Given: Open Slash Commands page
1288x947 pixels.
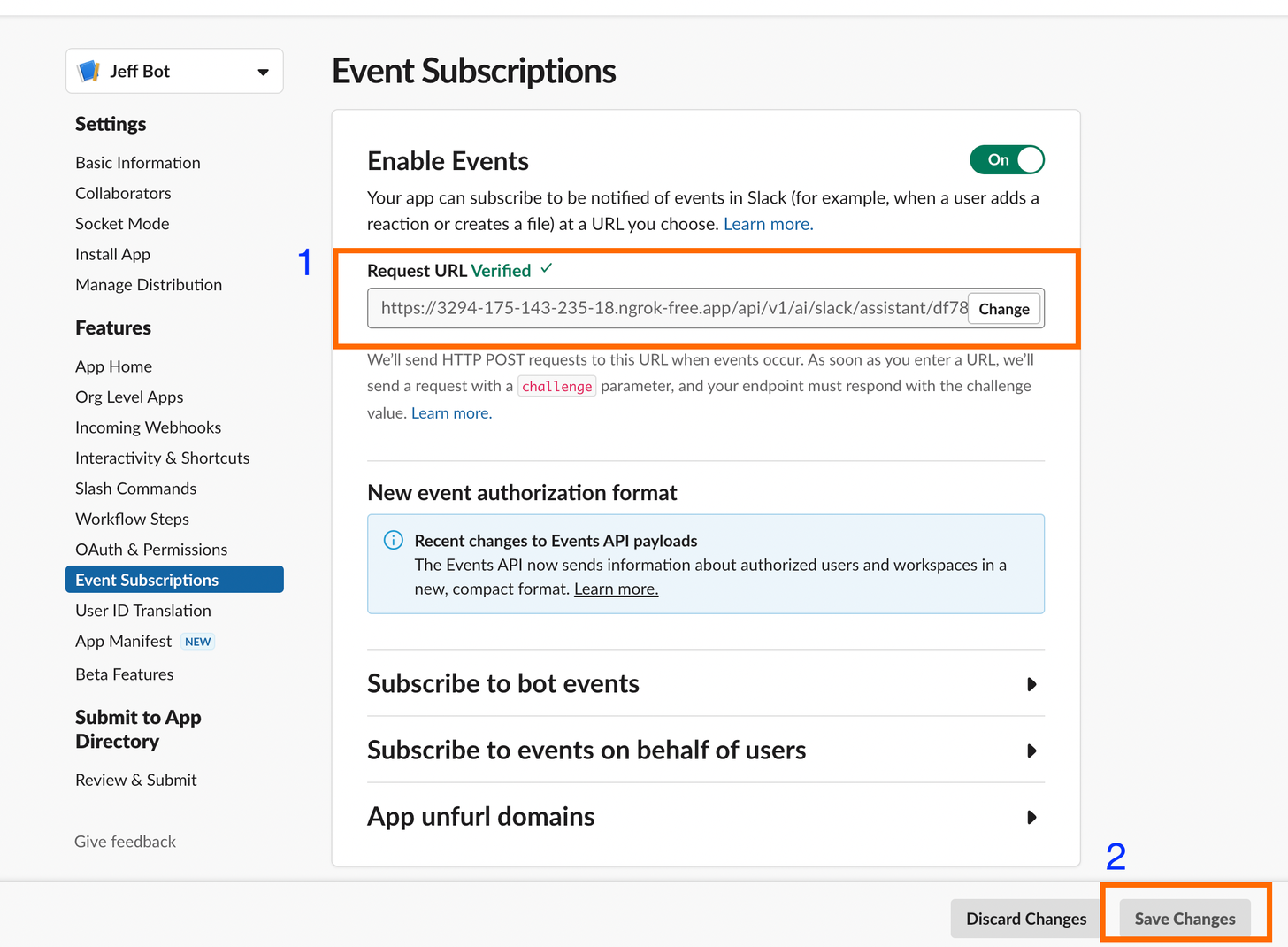Looking at the screenshot, I should coord(135,489).
